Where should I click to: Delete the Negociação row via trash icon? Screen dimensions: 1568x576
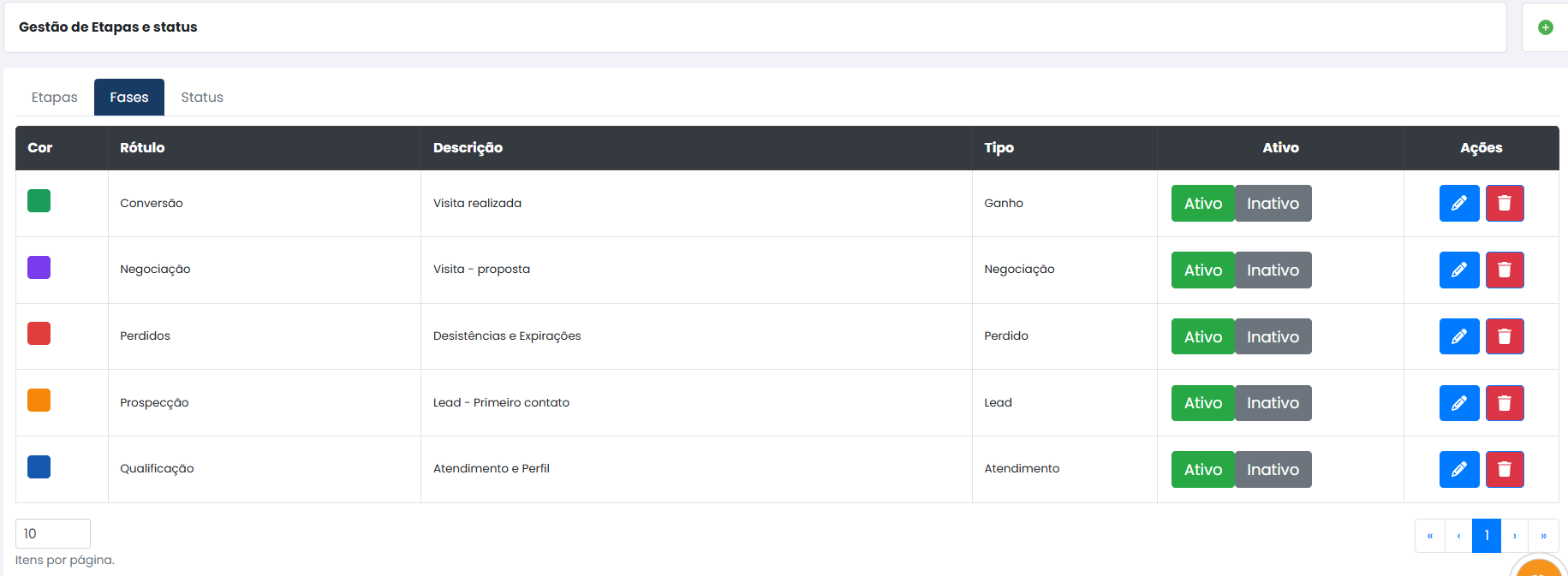pos(1505,270)
